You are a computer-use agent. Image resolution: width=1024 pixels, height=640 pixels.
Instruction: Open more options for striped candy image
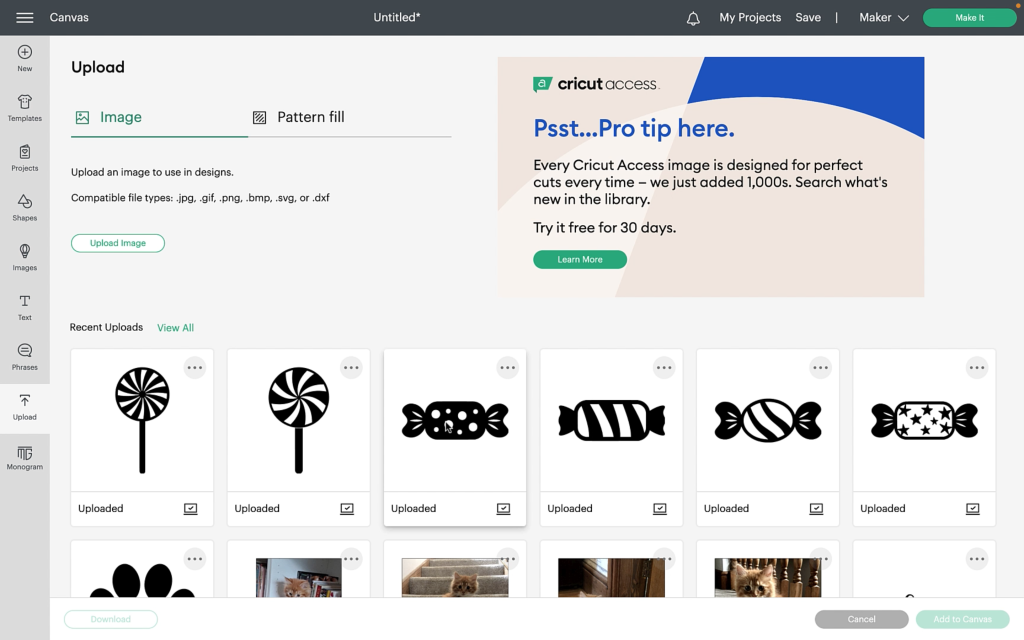(664, 368)
